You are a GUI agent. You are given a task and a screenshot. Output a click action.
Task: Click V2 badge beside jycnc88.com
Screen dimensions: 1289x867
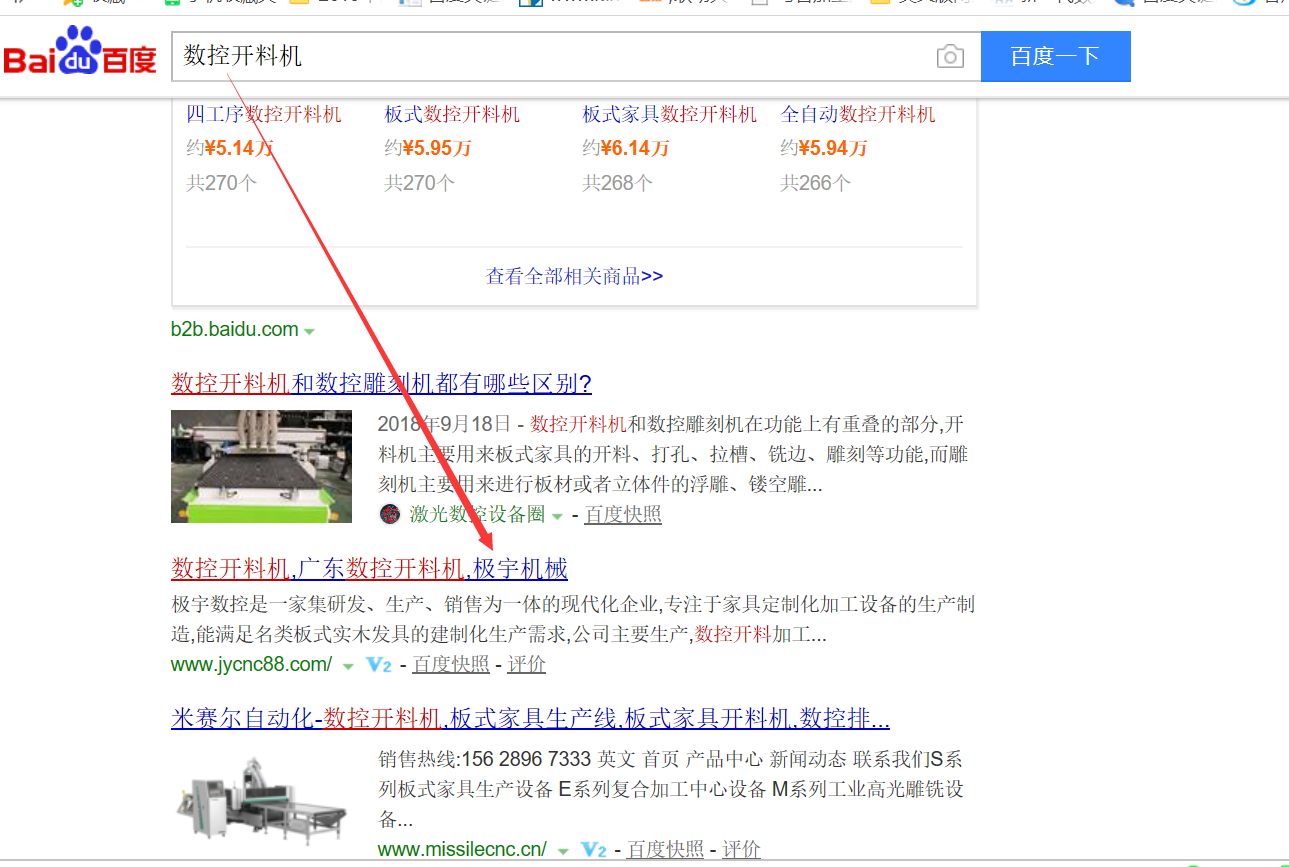[x=378, y=665]
